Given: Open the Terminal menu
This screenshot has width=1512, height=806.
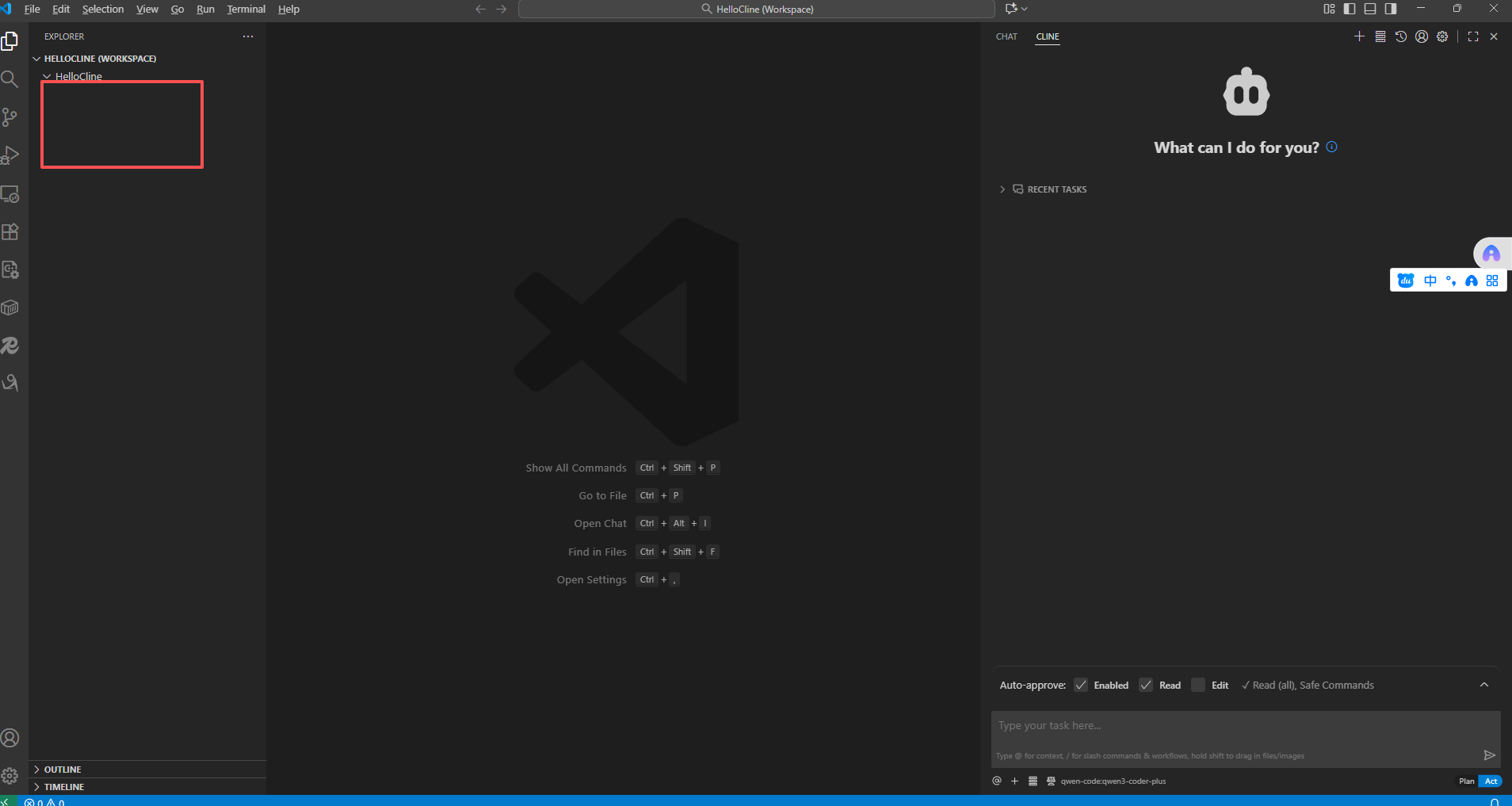Looking at the screenshot, I should [x=246, y=9].
